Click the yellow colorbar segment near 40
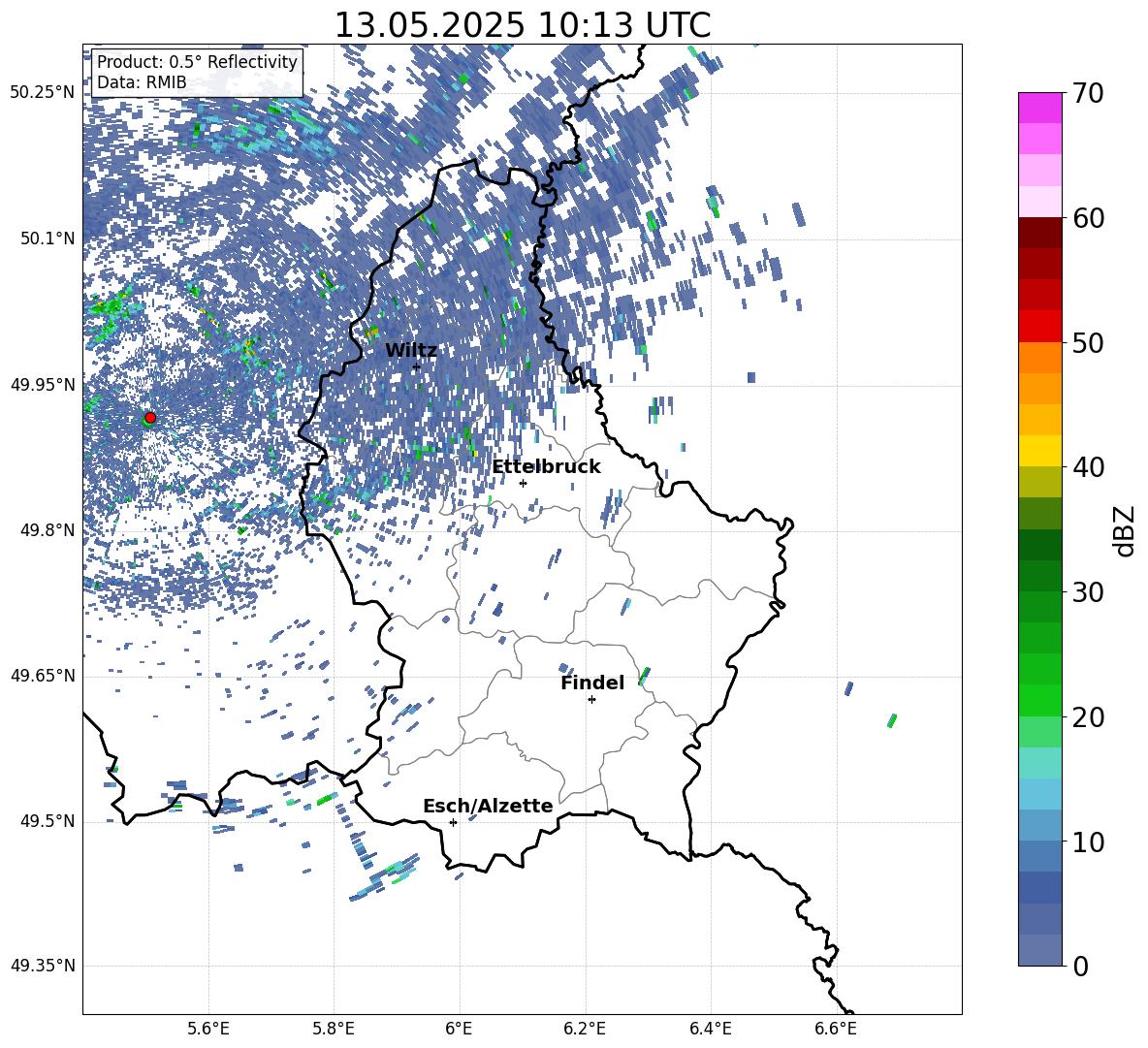This screenshot has height=1048, width=1148. (1039, 451)
